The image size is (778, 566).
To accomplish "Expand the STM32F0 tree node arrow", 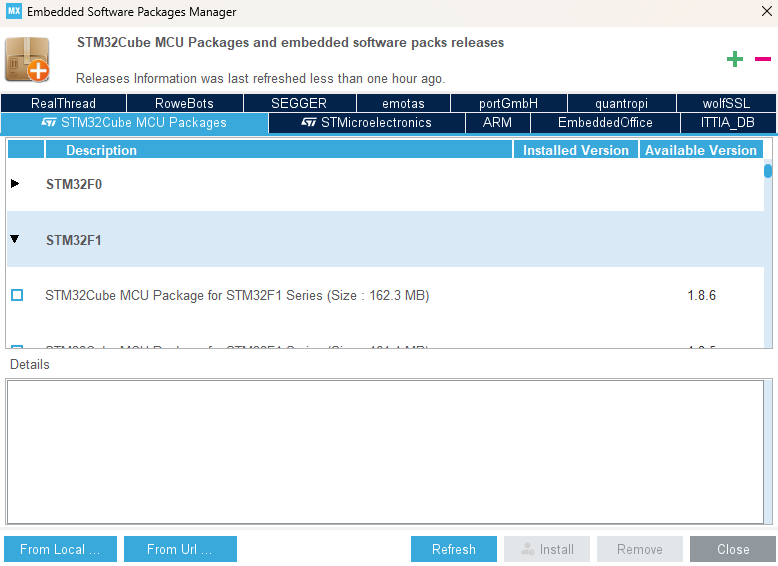I will pos(15,184).
